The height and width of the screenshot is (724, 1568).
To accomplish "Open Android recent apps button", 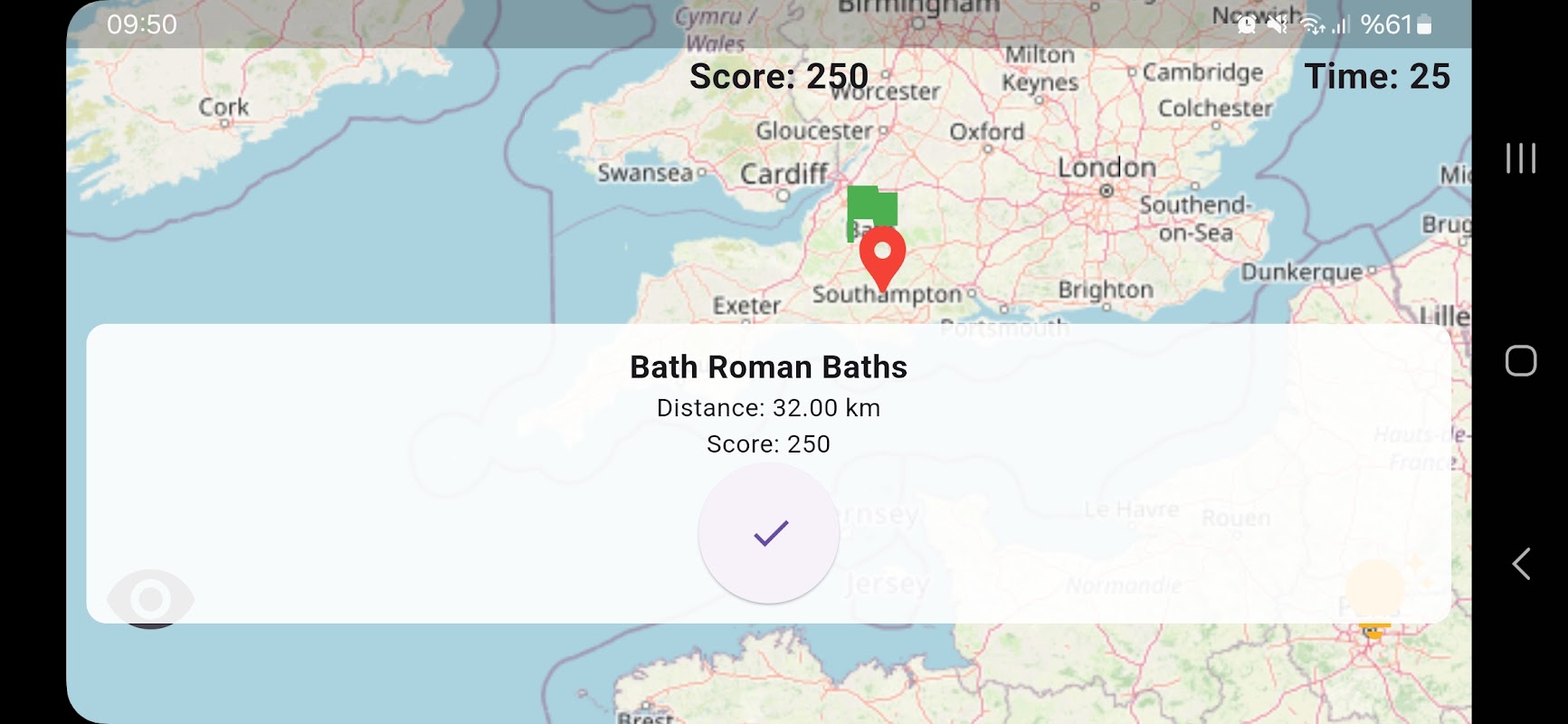I will (x=1521, y=157).
